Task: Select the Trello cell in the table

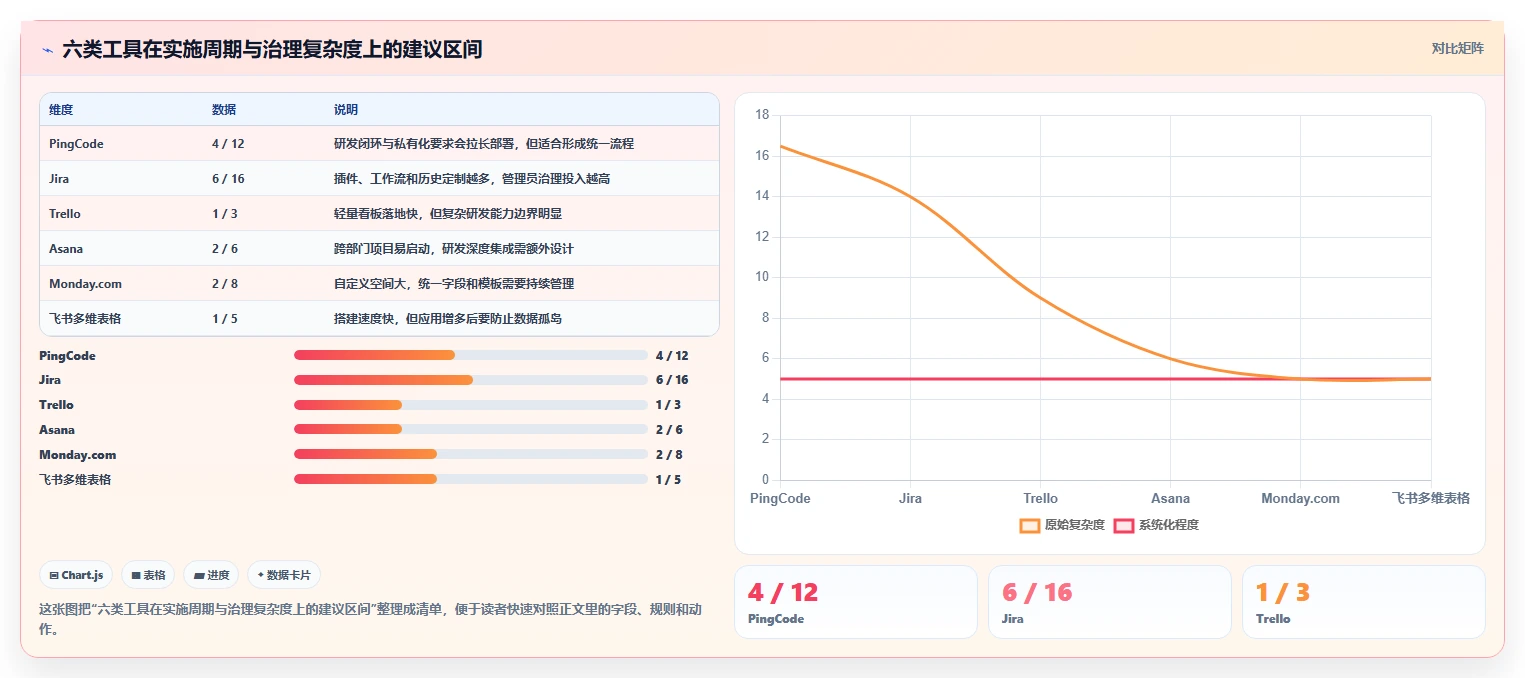Action: (65, 214)
